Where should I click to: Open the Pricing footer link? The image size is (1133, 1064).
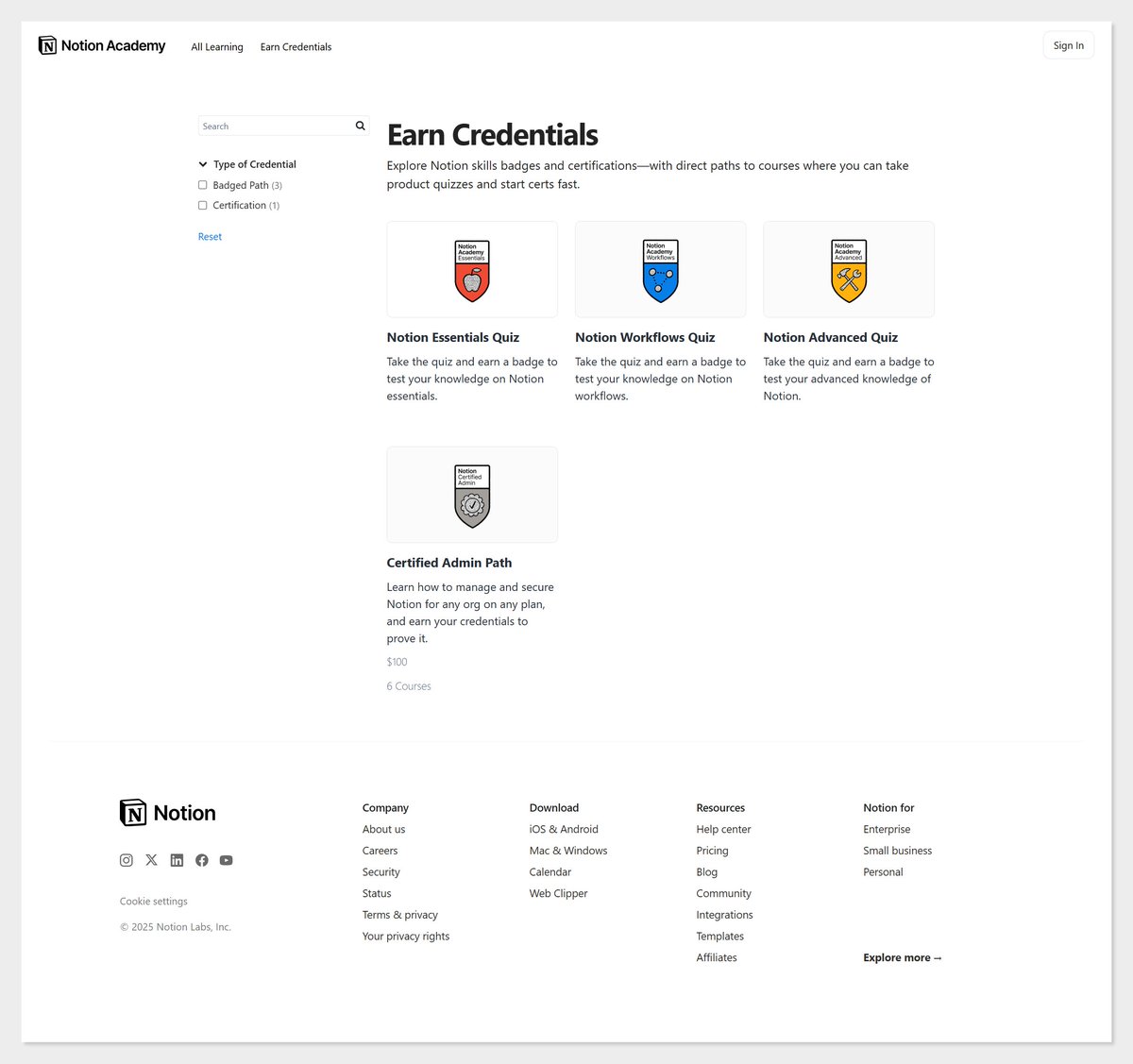(712, 851)
